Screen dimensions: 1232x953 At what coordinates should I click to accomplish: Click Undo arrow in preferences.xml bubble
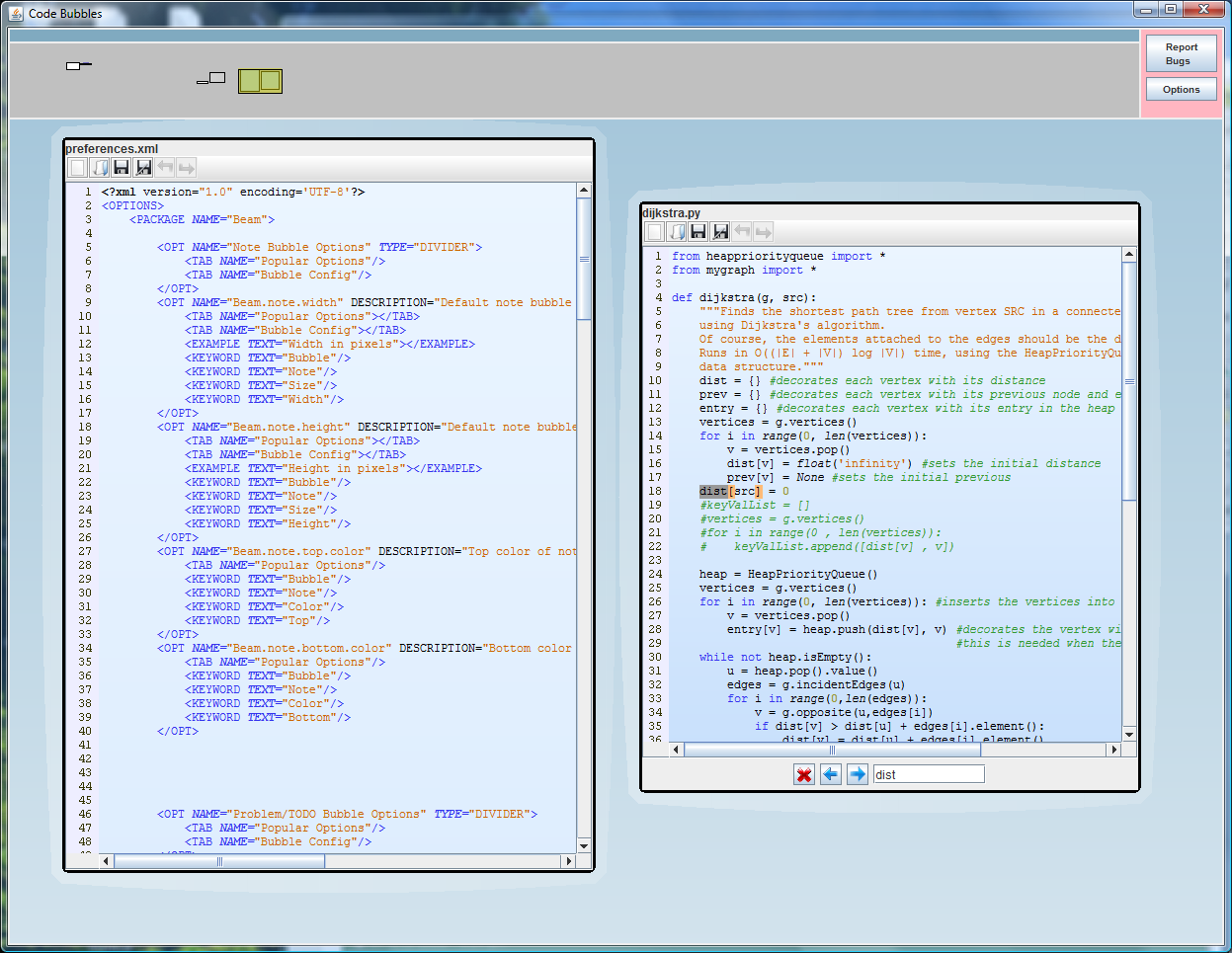coord(165,168)
